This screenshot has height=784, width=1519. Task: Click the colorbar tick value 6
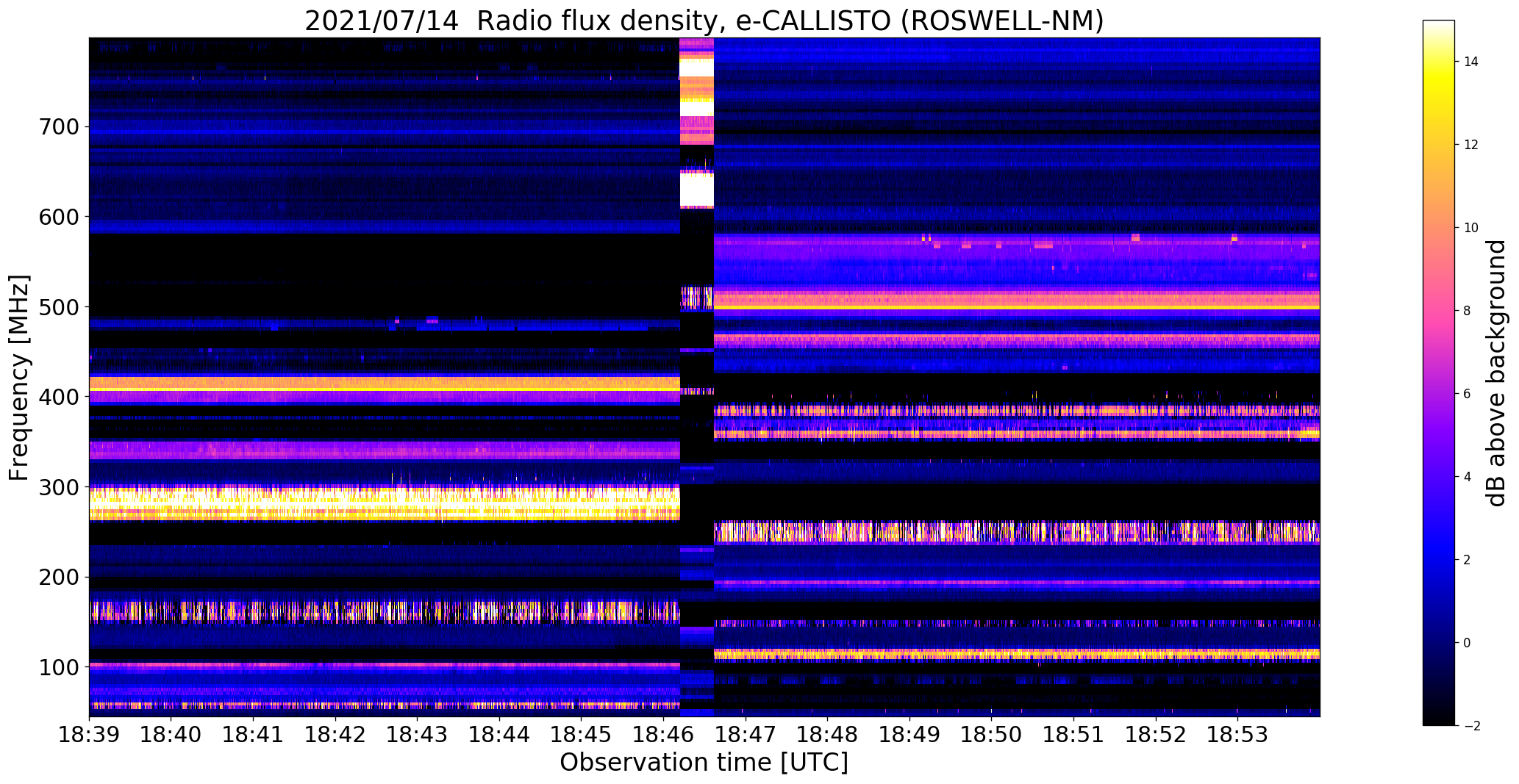click(x=1468, y=394)
